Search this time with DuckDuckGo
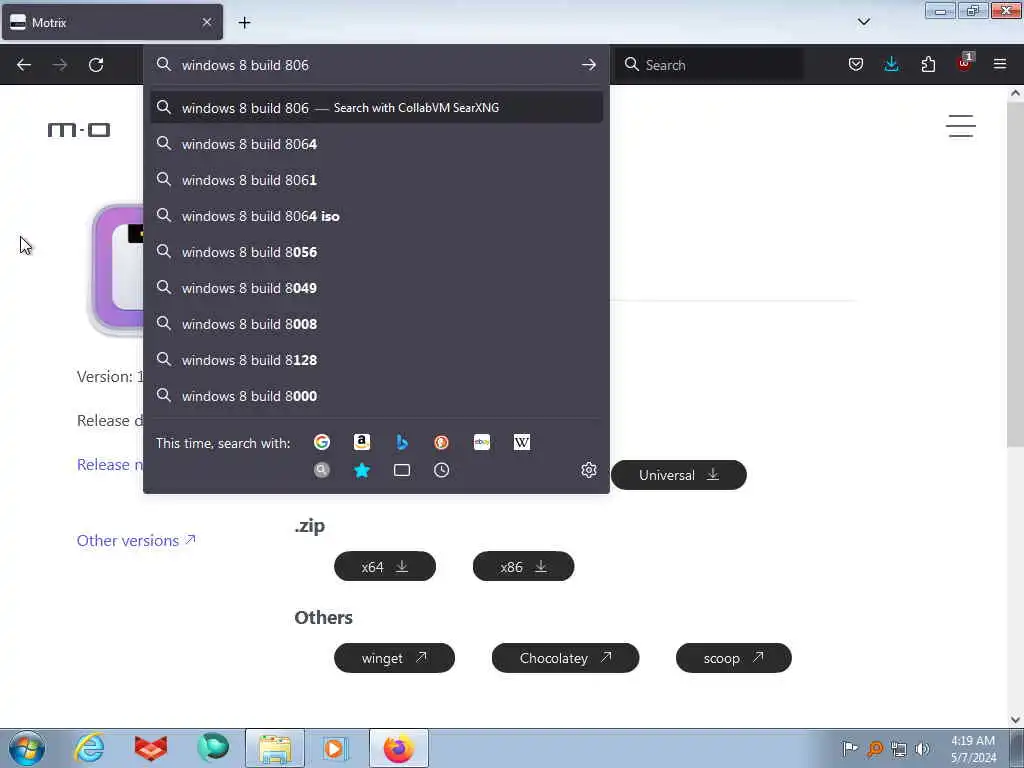1024x768 pixels. [x=441, y=442]
